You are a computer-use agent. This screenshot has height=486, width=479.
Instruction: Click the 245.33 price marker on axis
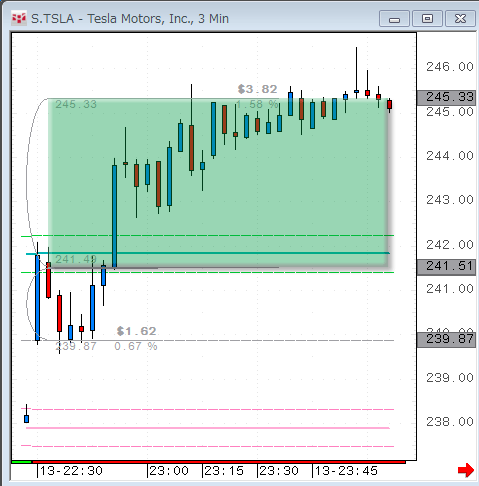pyautogui.click(x=446, y=97)
